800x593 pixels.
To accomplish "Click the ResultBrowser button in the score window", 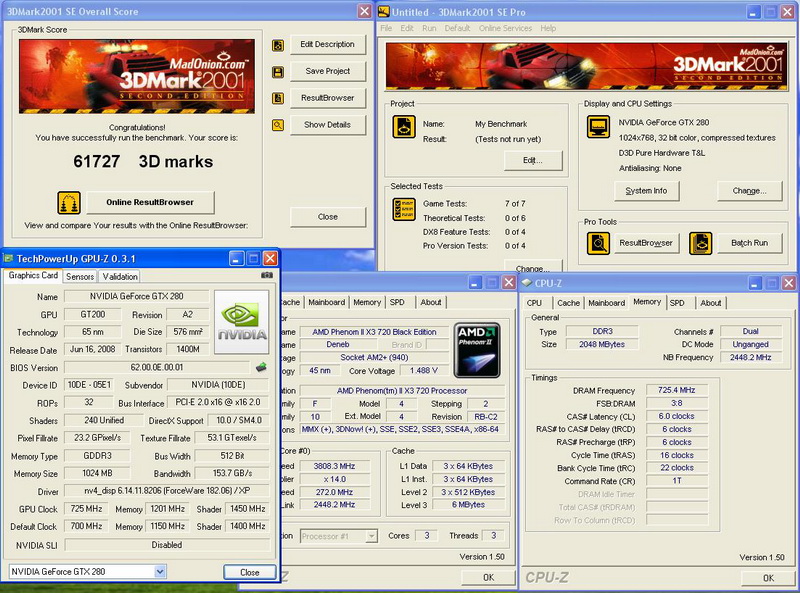I will (x=328, y=98).
